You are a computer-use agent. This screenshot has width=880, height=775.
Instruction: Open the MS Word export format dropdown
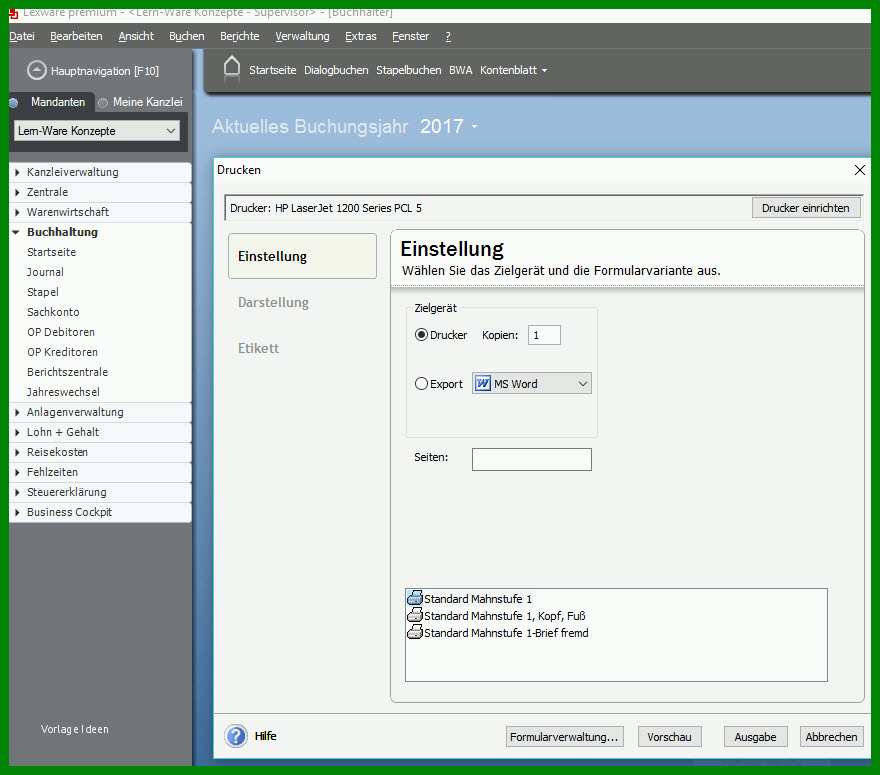coord(583,384)
